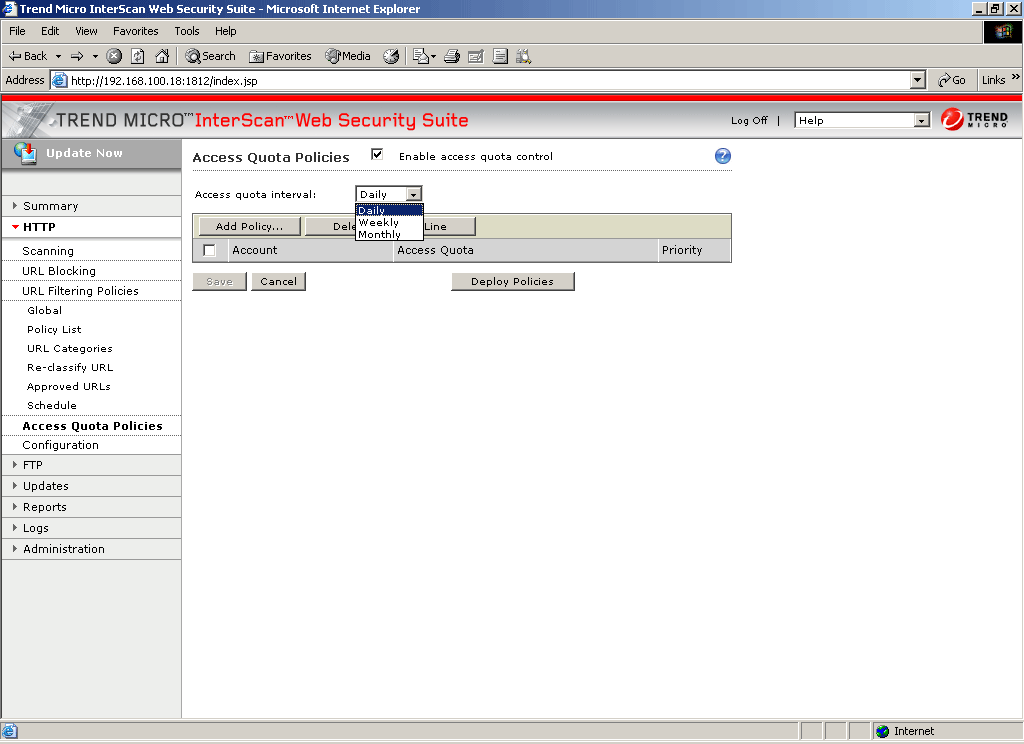Click the Update Now icon in sidebar

point(26,153)
